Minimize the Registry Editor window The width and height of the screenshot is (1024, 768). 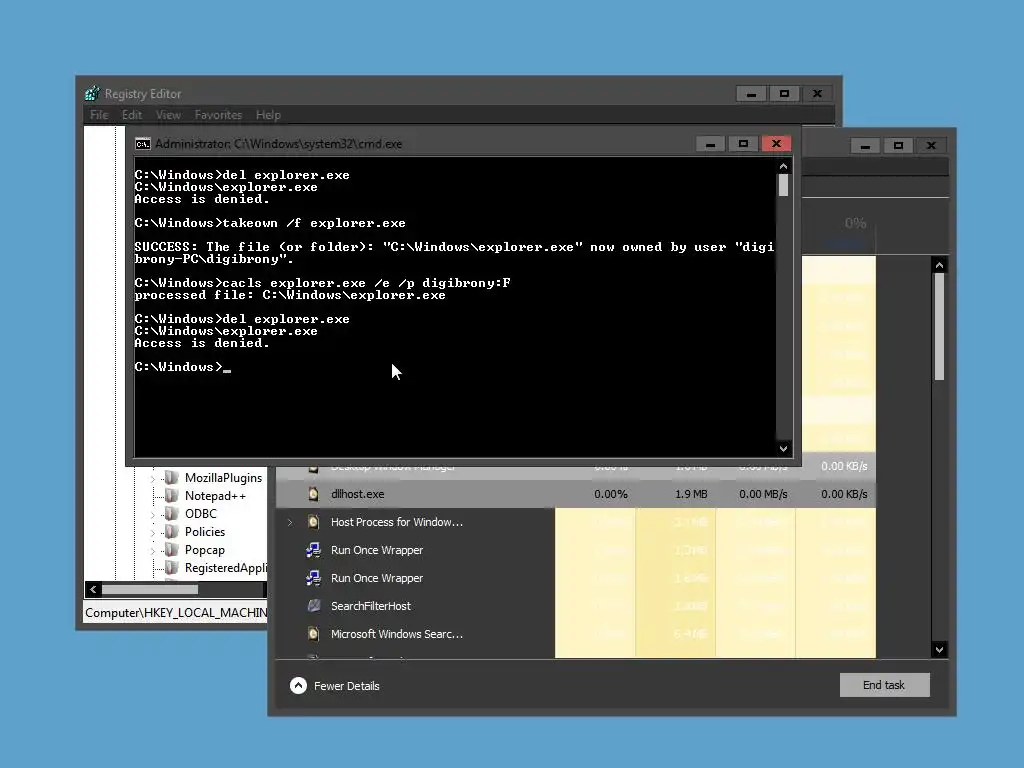[x=752, y=94]
